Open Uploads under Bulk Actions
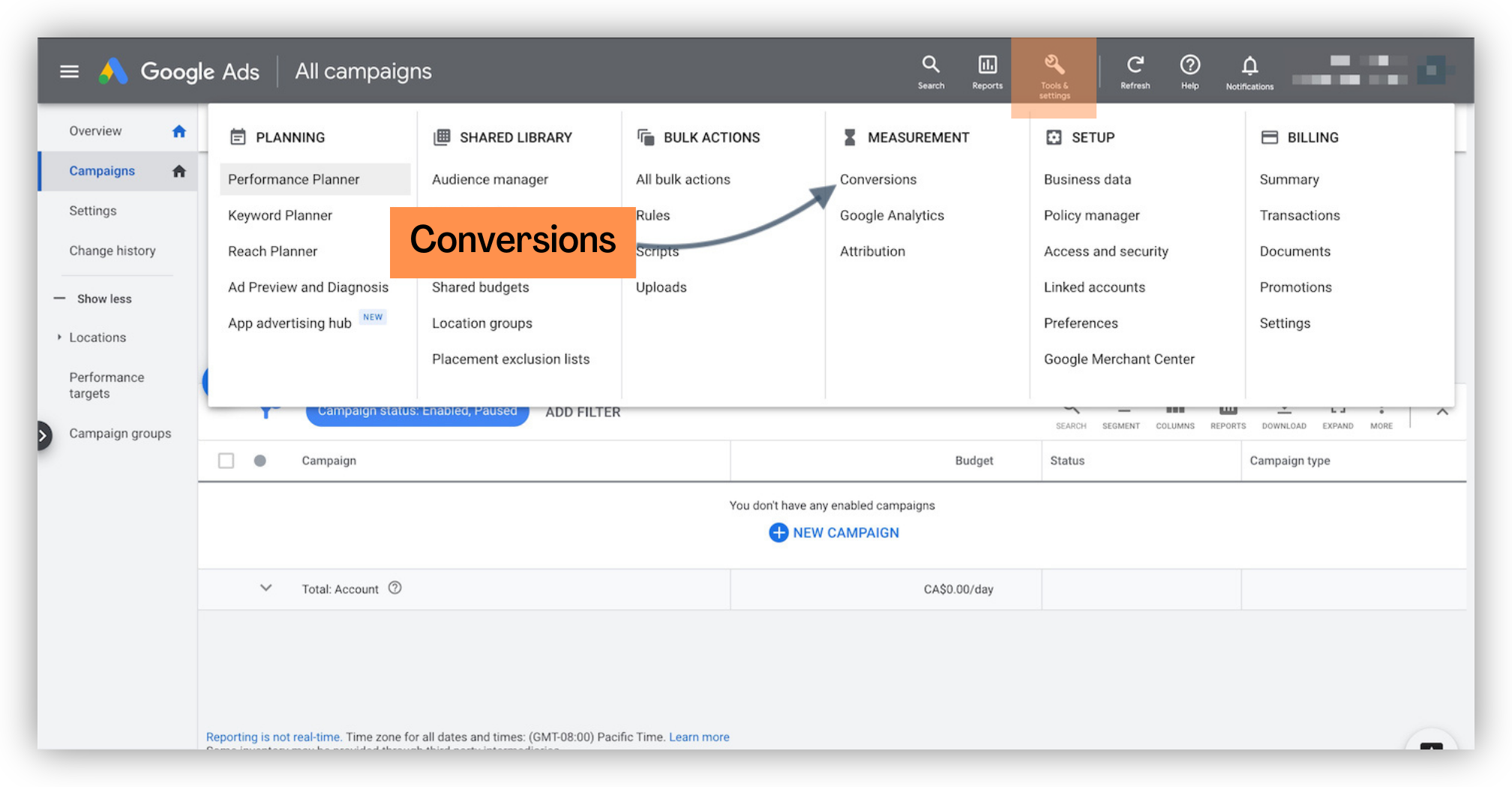The image size is (1512, 787). [661, 287]
